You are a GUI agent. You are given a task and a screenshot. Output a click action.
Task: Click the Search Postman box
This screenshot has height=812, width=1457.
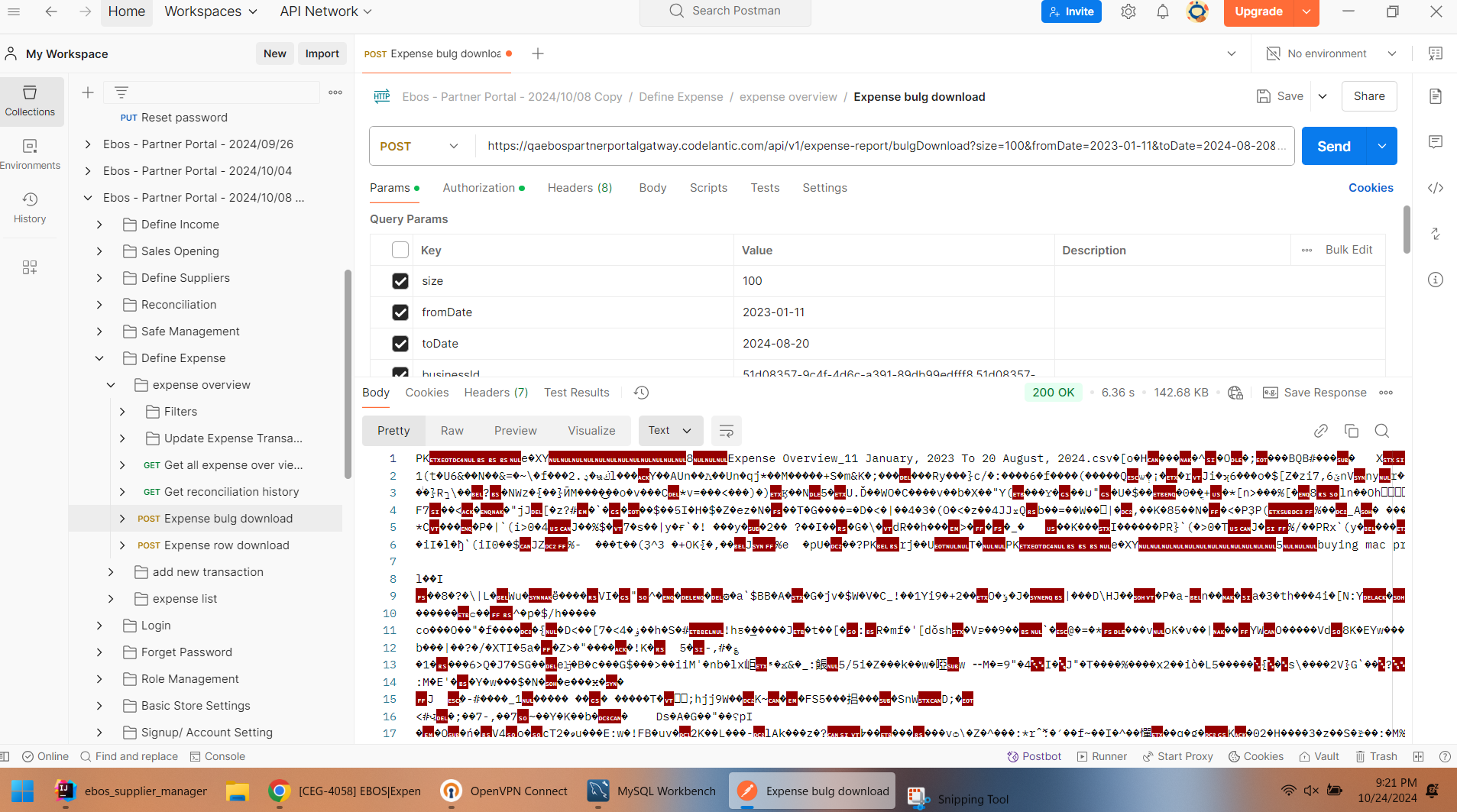725,11
